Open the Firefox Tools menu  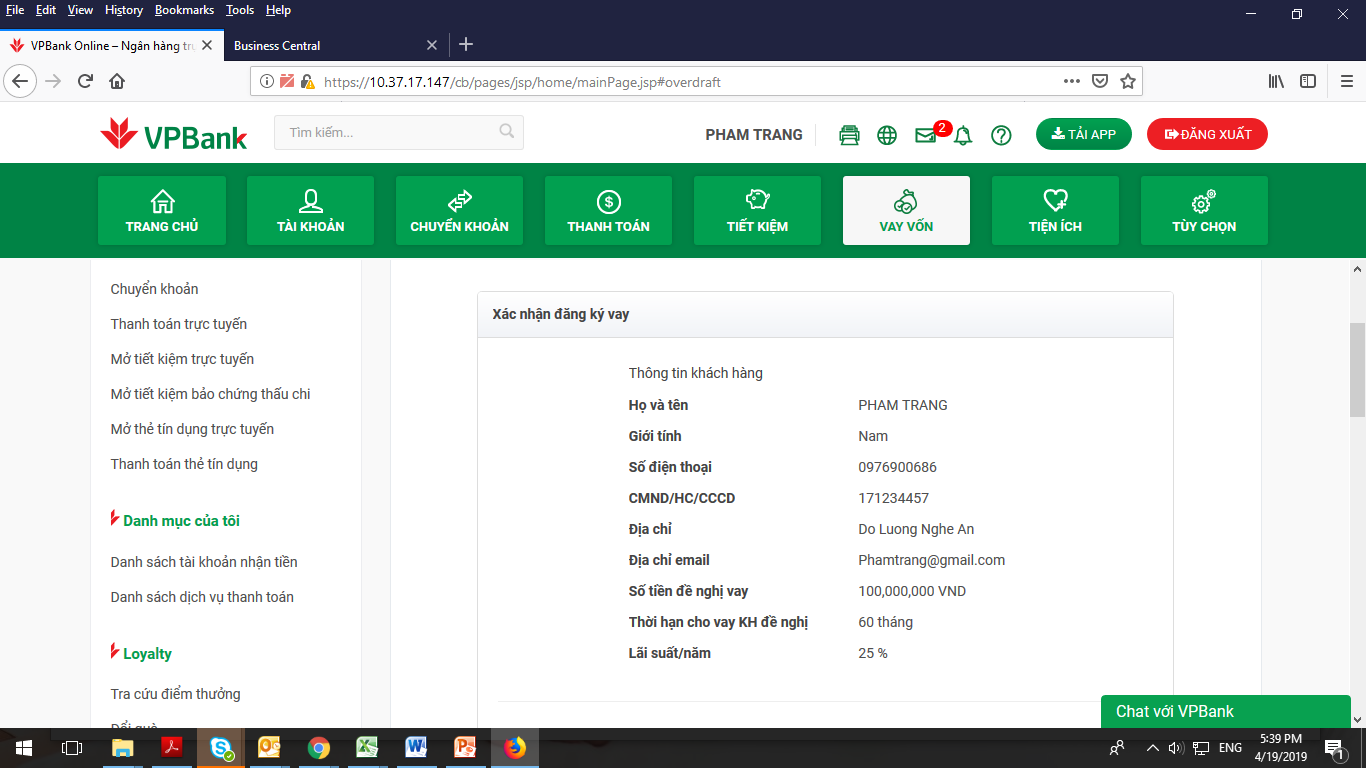tap(240, 10)
